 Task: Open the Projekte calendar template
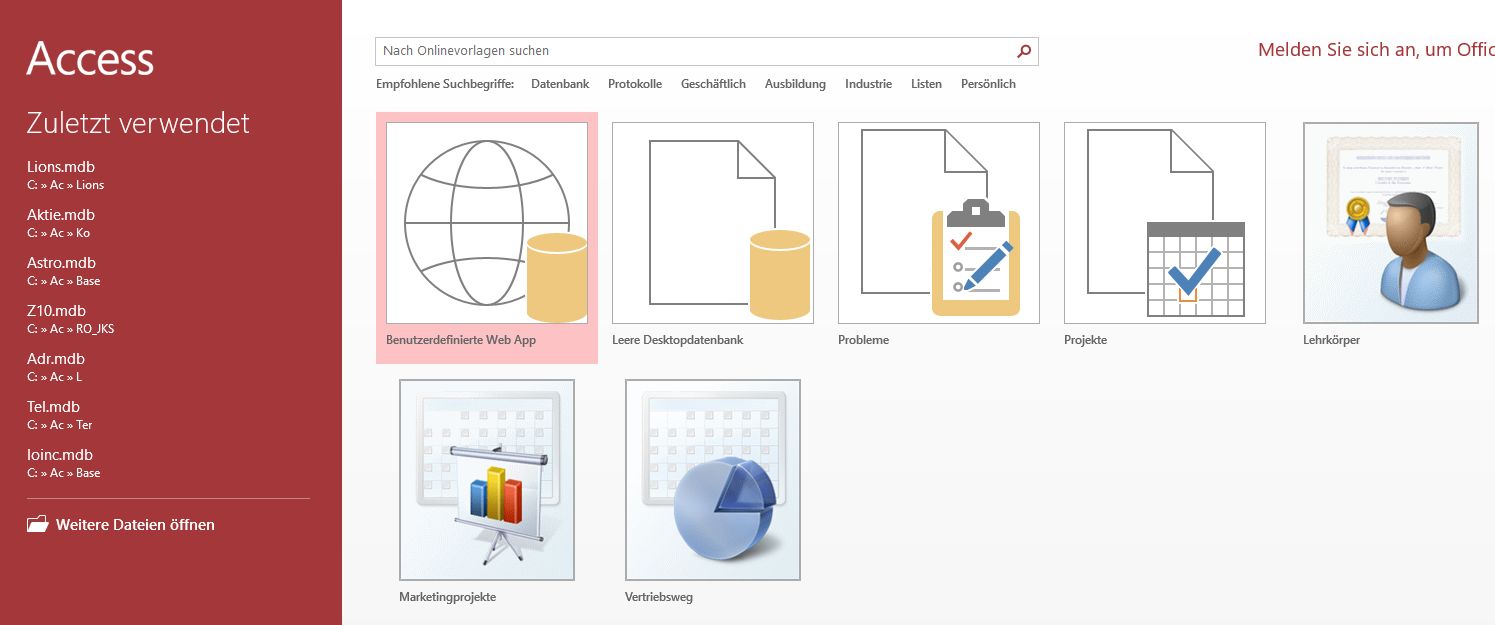coord(1165,223)
